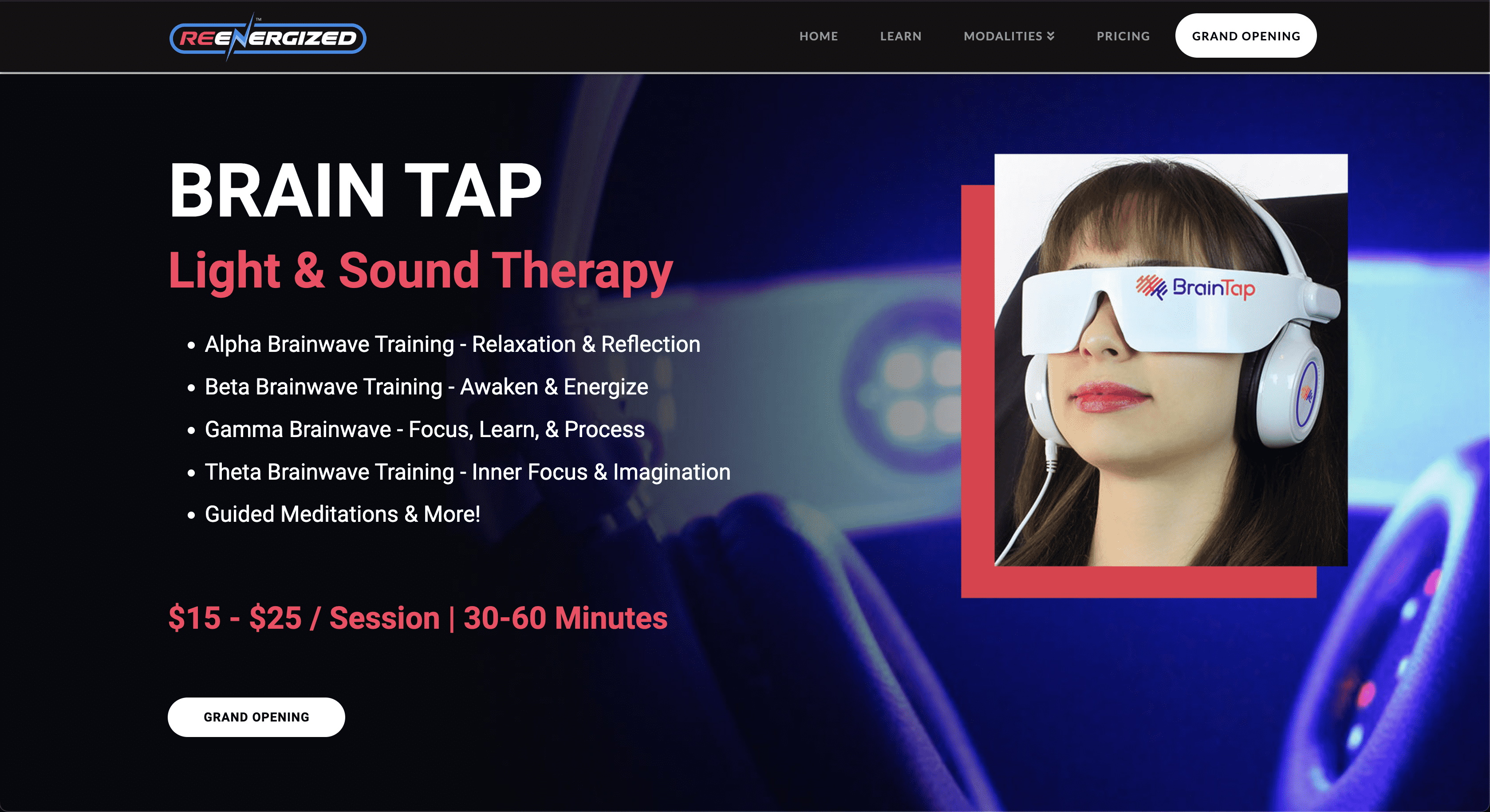Click the pink session price text
Image resolution: width=1490 pixels, height=812 pixels.
click(417, 618)
